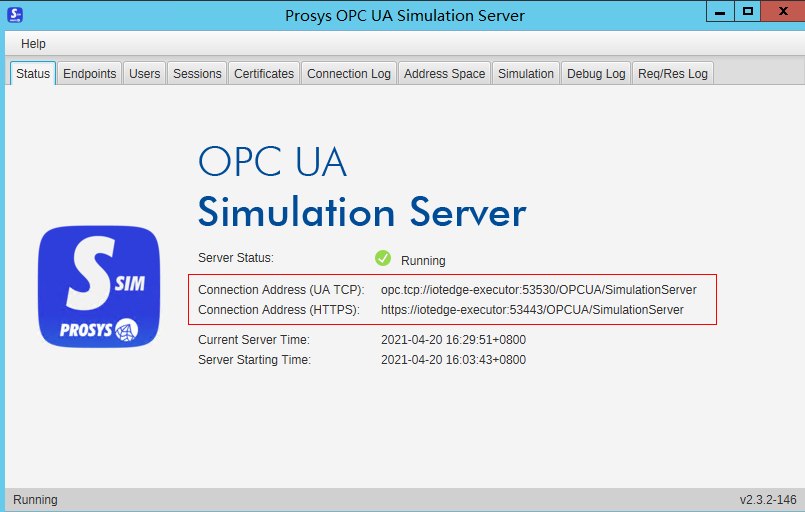Open the Users tab
This screenshot has height=512, width=805.
click(145, 73)
